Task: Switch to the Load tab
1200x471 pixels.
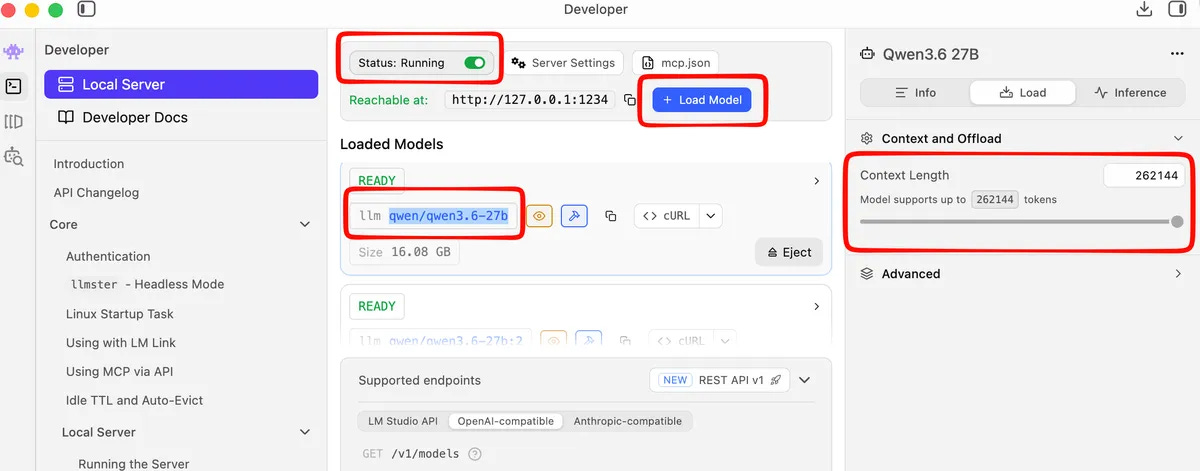Action: (1022, 92)
